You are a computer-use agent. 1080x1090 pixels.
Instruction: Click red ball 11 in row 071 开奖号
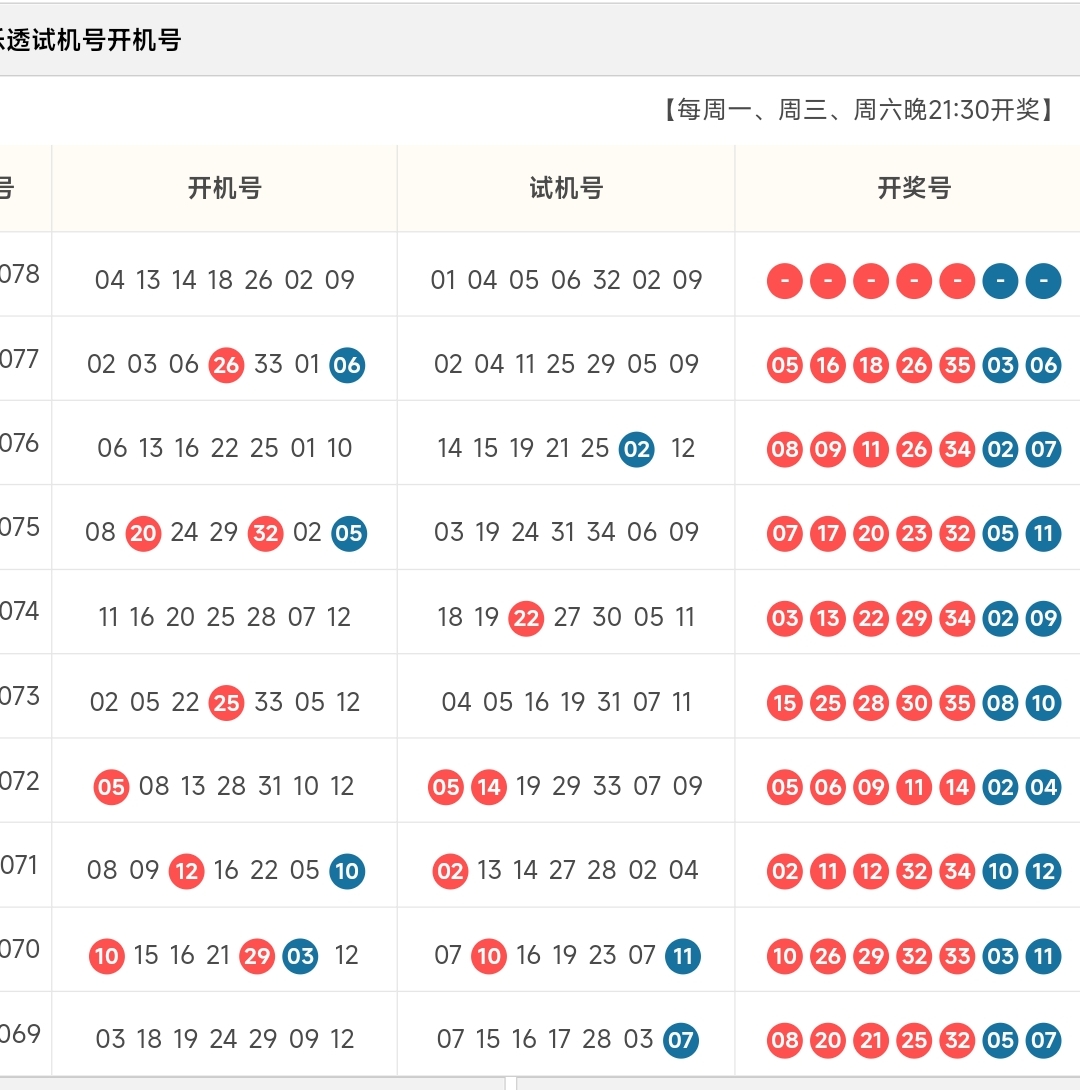(x=828, y=871)
